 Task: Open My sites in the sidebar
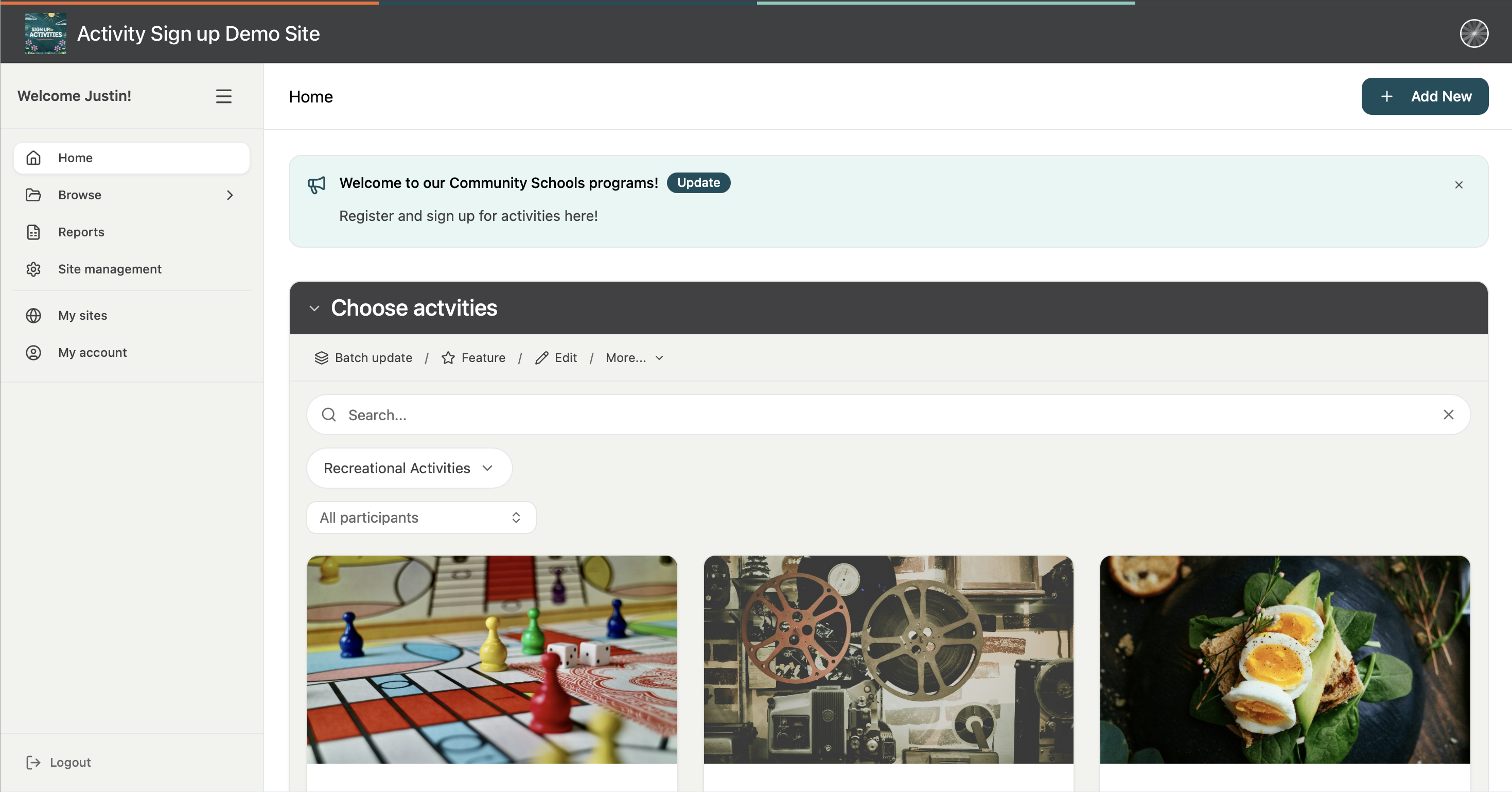(x=131, y=315)
